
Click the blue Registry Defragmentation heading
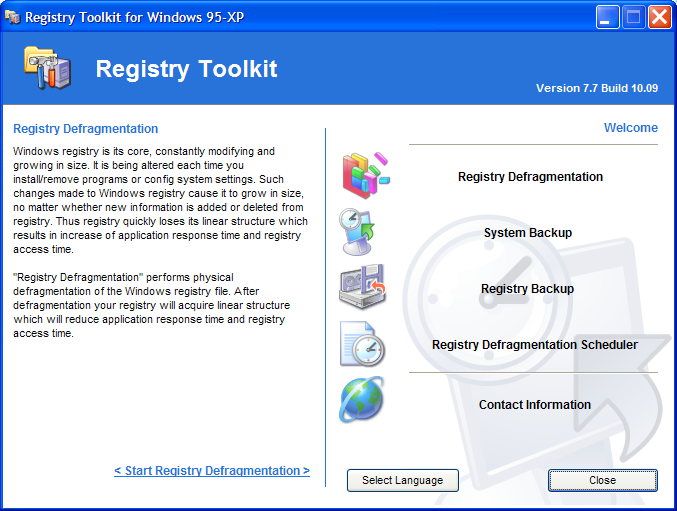coord(85,129)
